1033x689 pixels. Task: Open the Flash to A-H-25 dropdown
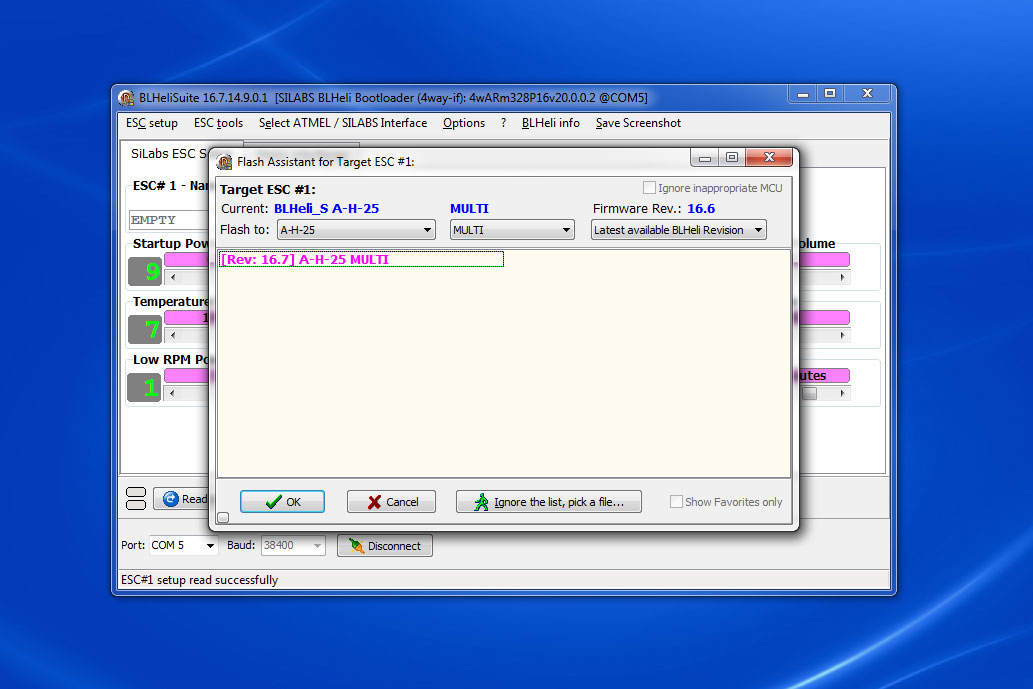click(356, 230)
